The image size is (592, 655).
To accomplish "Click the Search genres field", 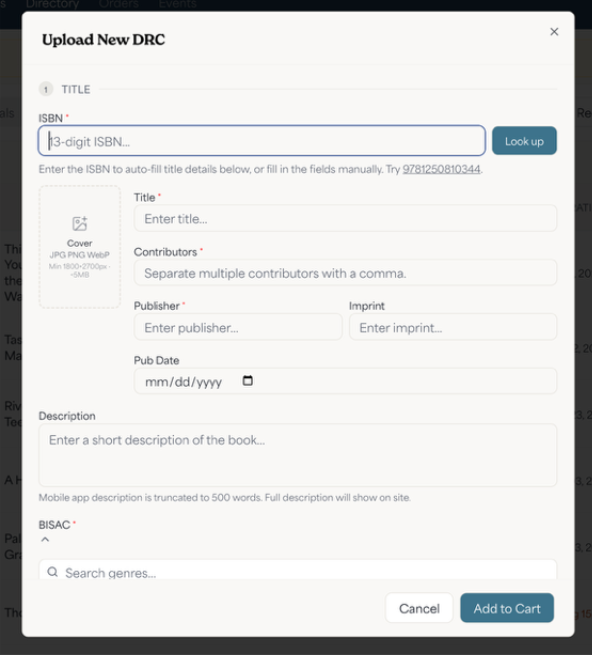I will 297,570.
